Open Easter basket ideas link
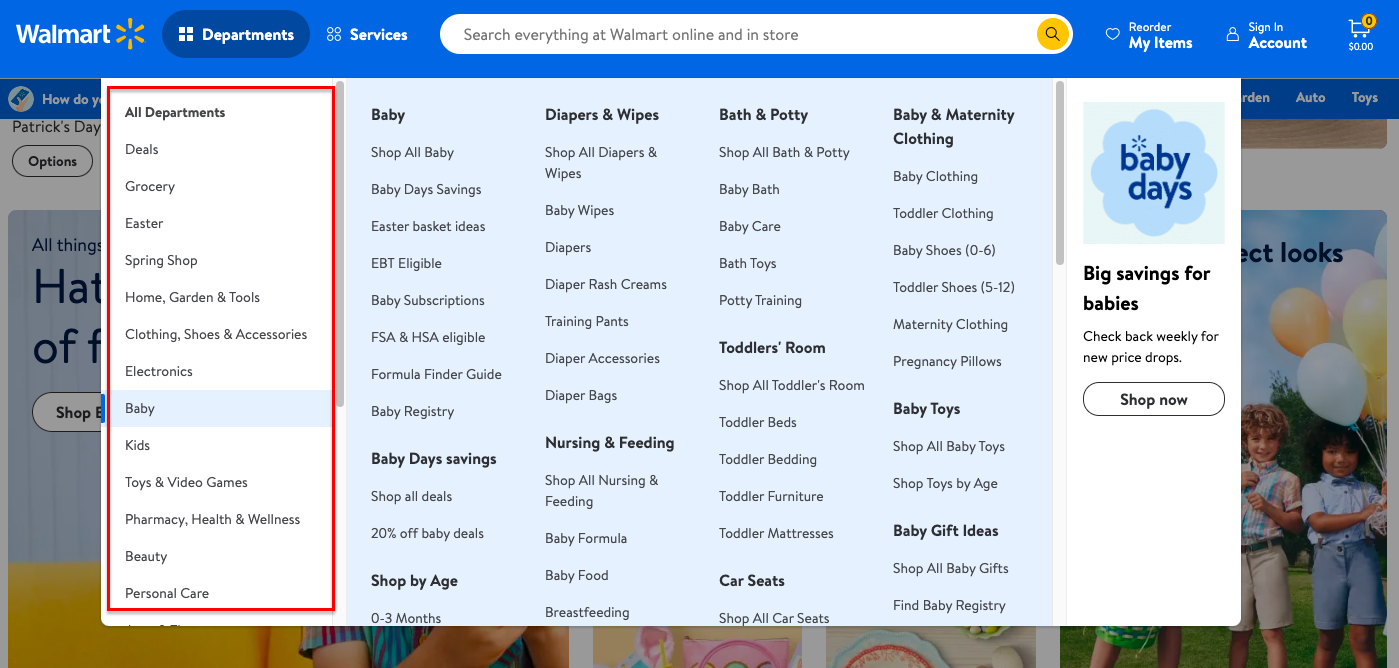The width and height of the screenshot is (1399, 668). [x=428, y=226]
